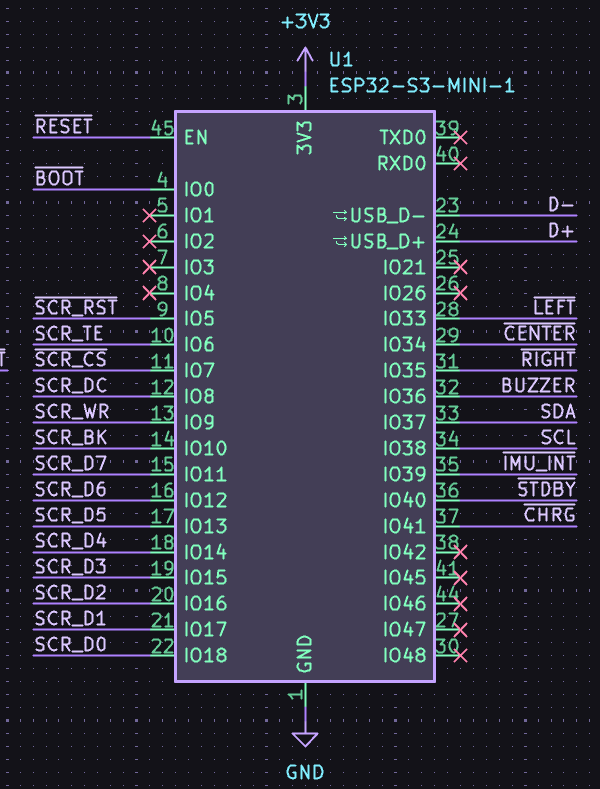
Task: Click the no-connect X on TXD0 pin 39
Action: point(461,138)
